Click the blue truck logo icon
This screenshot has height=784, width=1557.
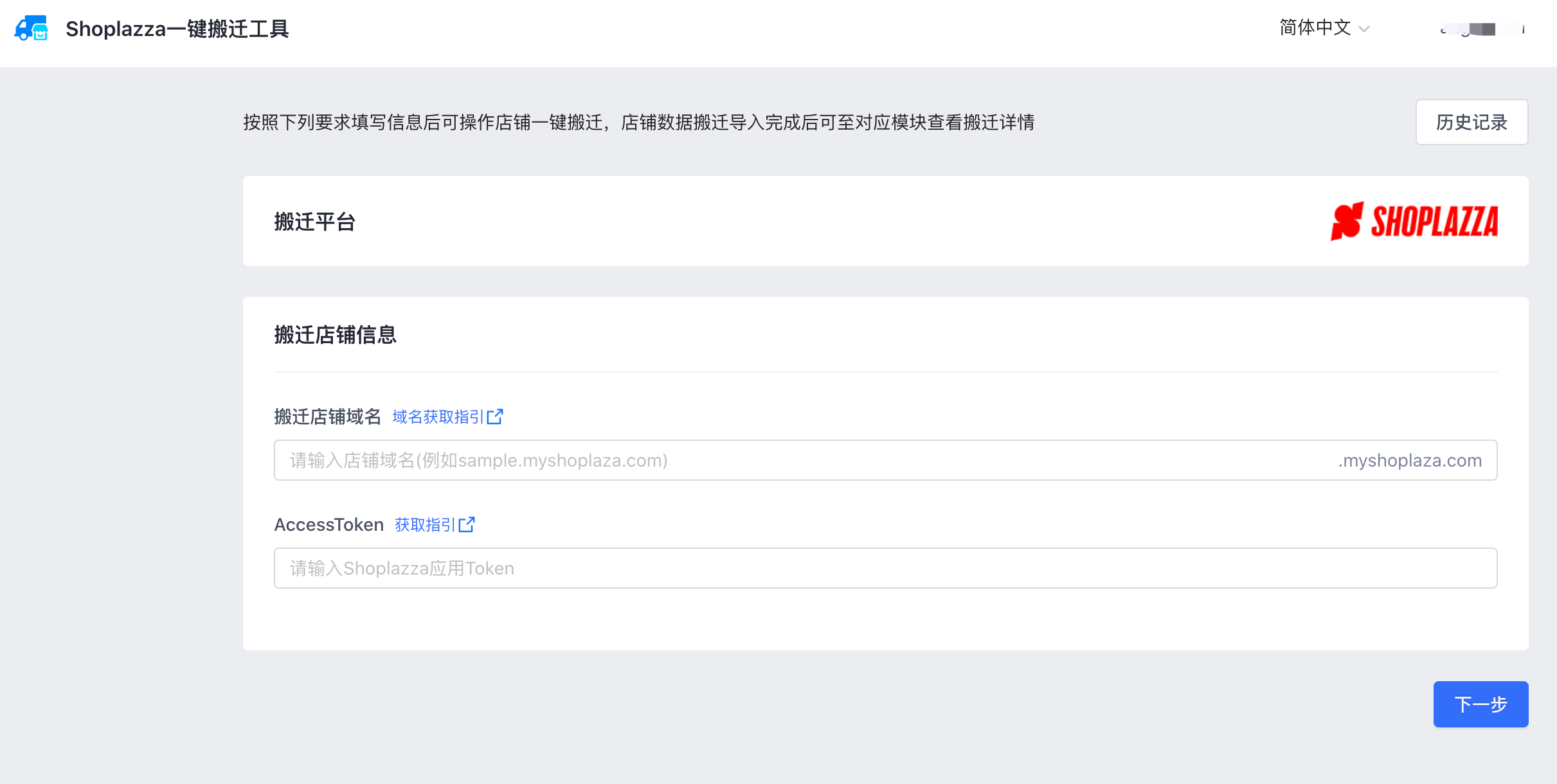pyautogui.click(x=32, y=28)
